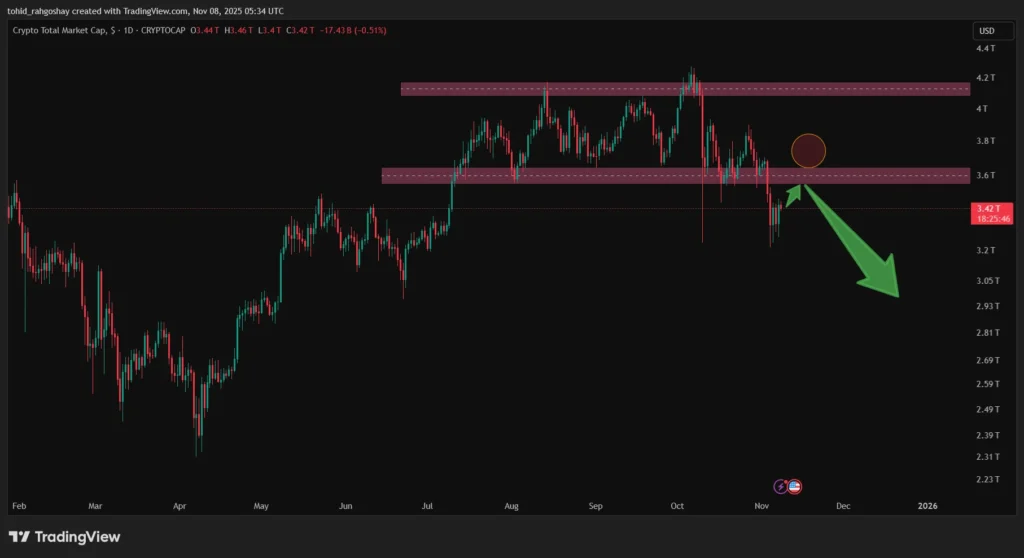Click the Aug label on time axis

513,506
